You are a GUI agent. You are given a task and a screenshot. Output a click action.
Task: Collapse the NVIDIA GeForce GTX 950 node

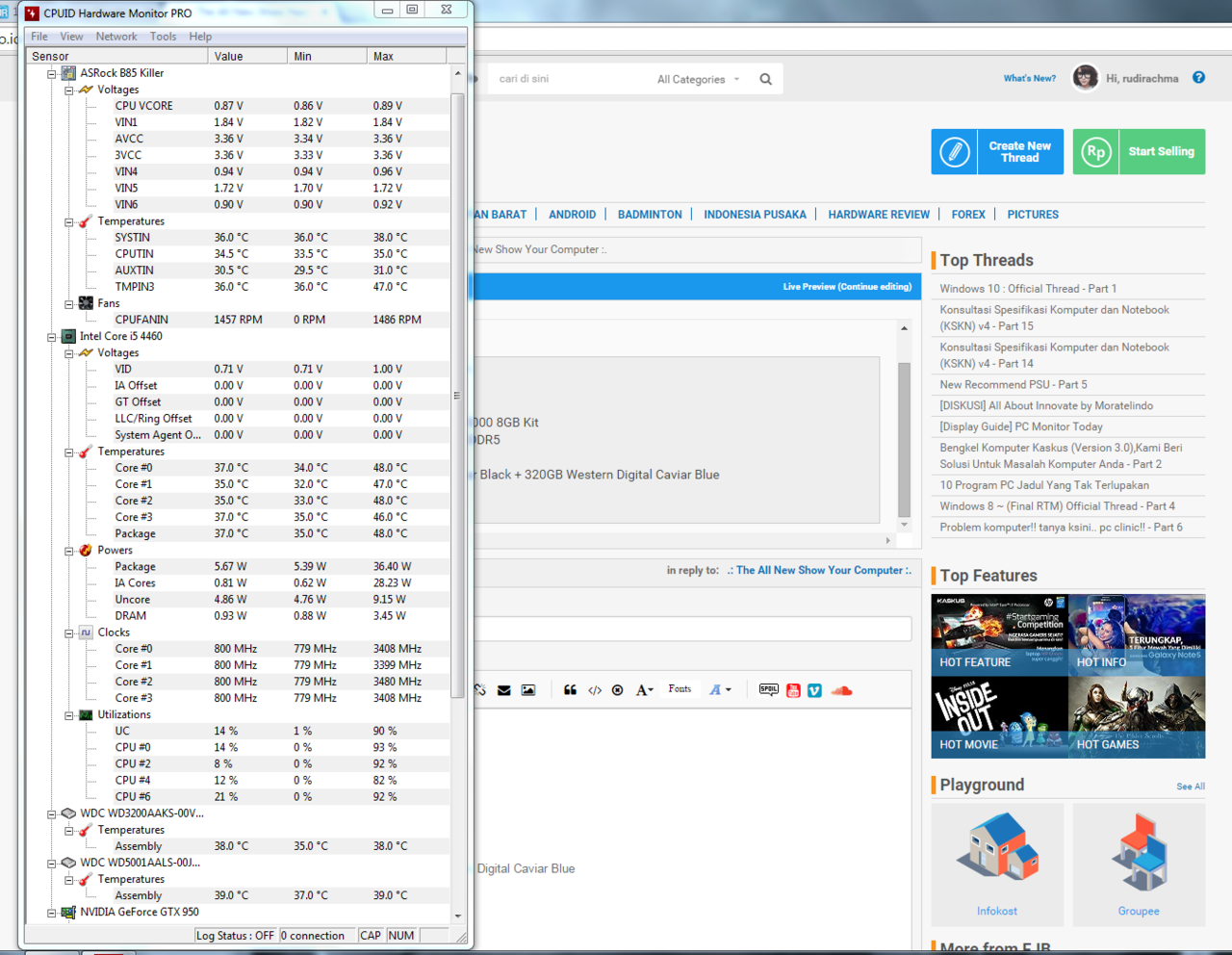(x=52, y=913)
